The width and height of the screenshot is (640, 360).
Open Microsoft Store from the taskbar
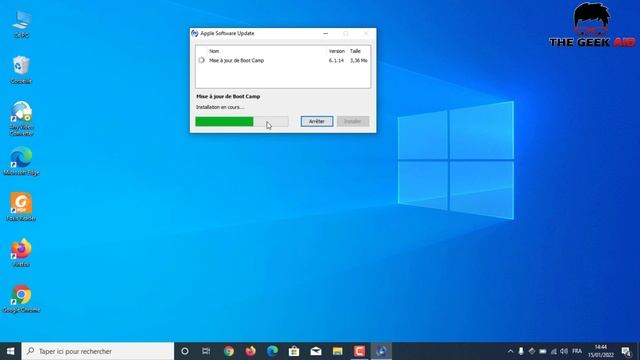click(294, 351)
